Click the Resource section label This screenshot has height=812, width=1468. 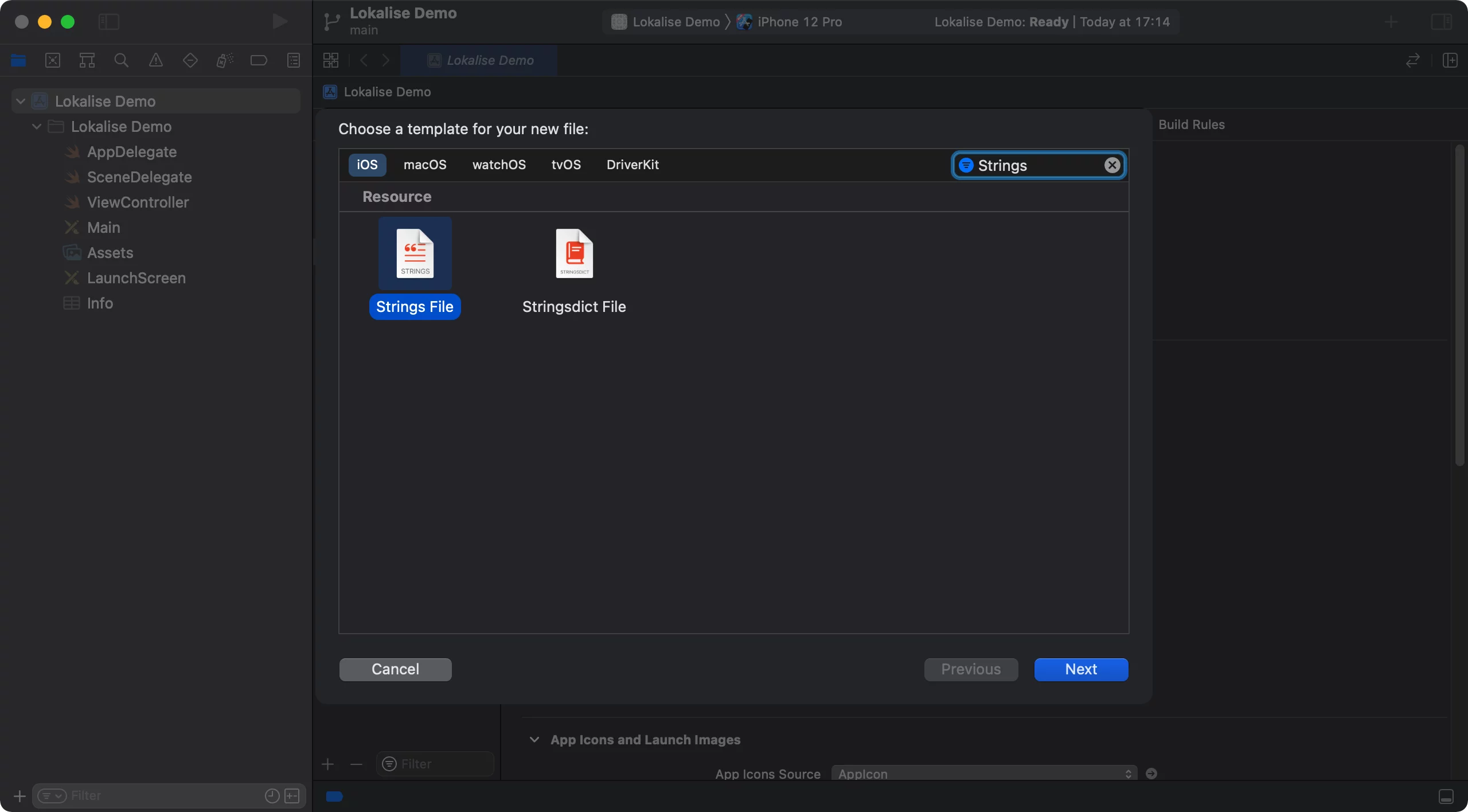click(x=396, y=196)
